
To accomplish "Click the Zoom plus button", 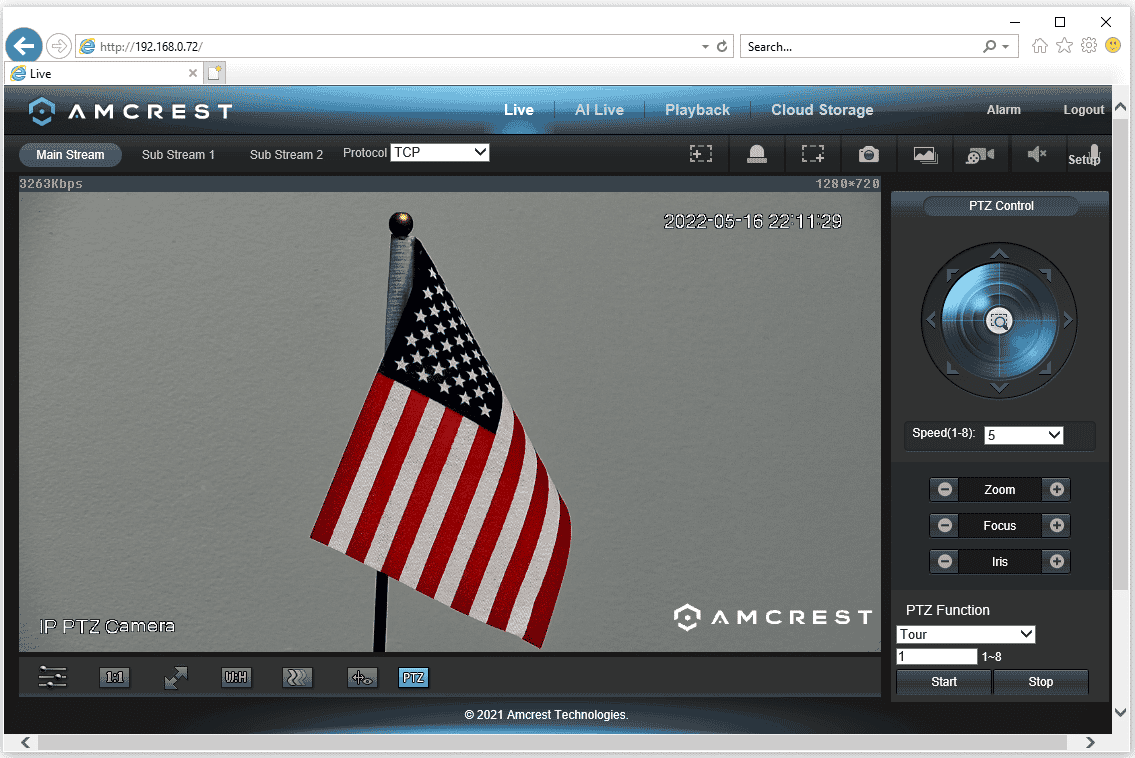I will point(1056,489).
